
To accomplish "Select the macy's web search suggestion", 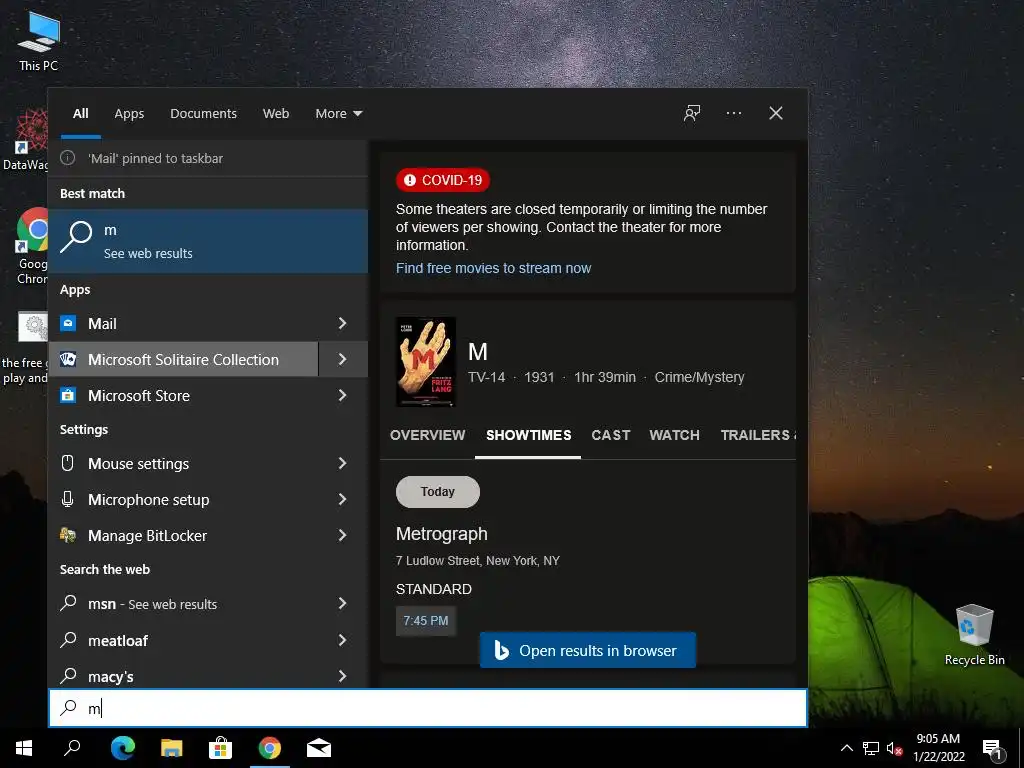I will [x=184, y=675].
